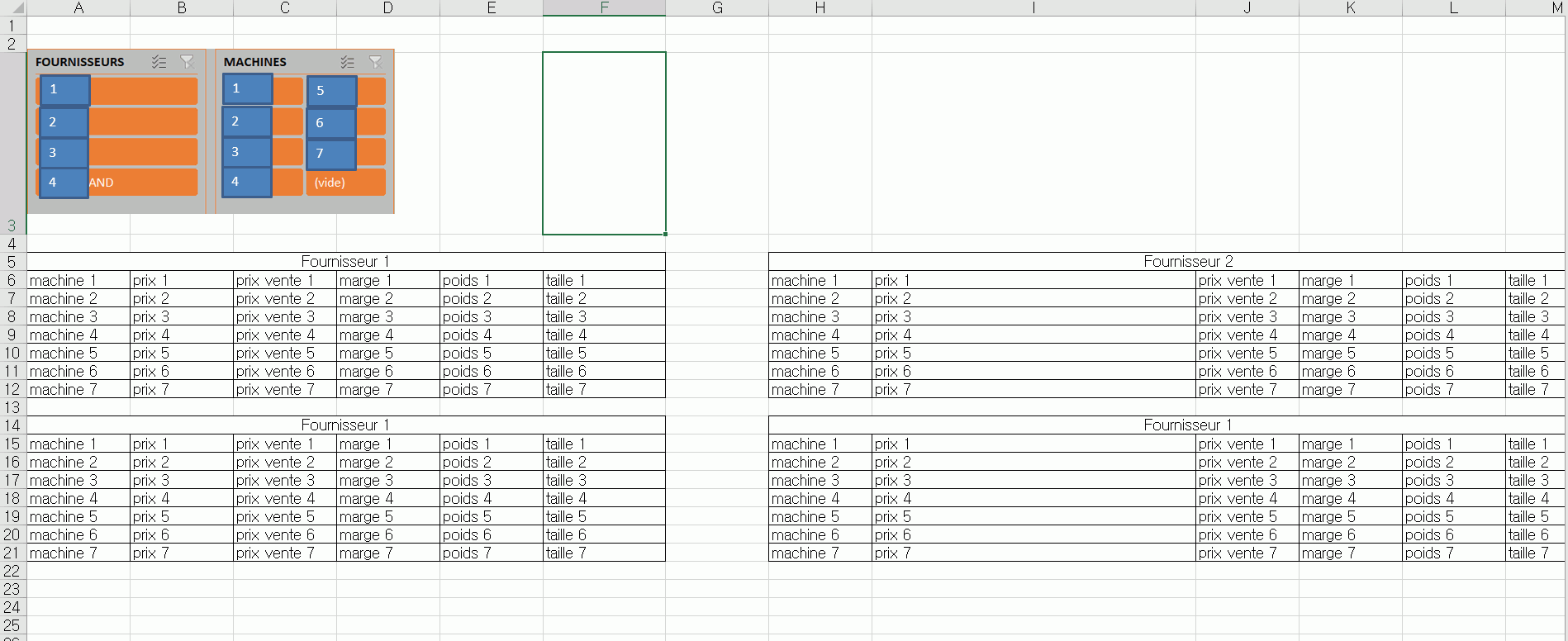Select column J header
1568x641 pixels.
pos(1247,7)
